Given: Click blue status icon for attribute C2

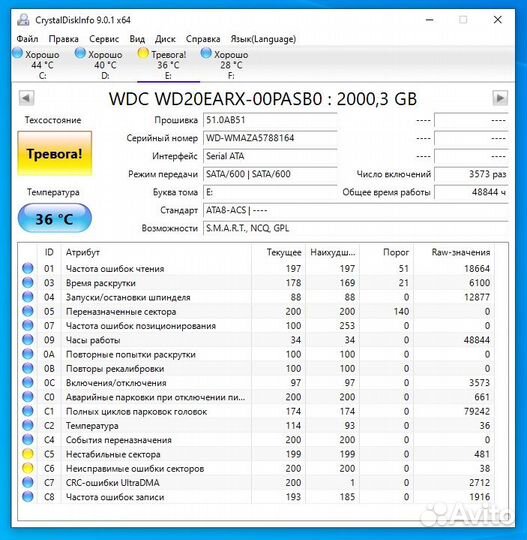Looking at the screenshot, I should pyautogui.click(x=28, y=426).
